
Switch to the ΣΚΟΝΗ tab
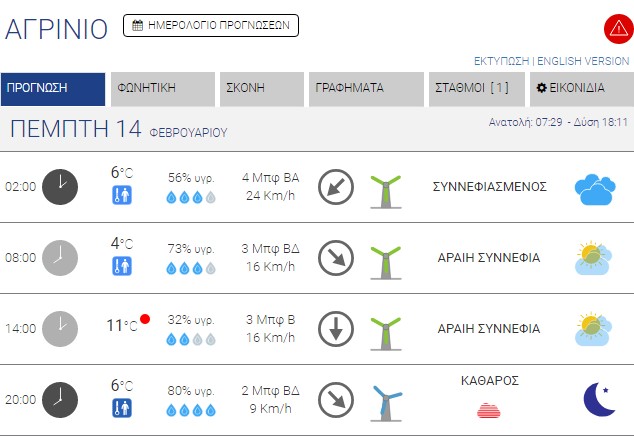tap(261, 88)
